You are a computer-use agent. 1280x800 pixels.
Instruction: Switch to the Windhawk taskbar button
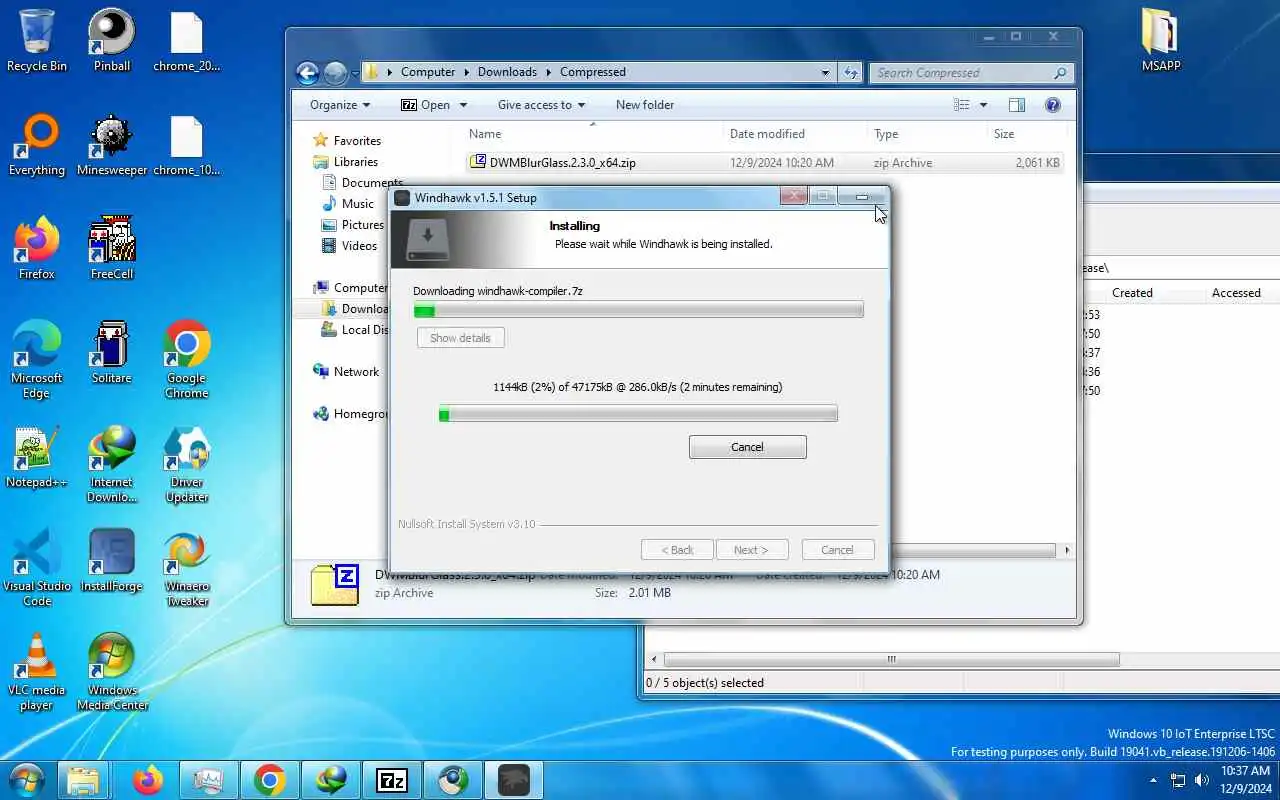(x=513, y=779)
